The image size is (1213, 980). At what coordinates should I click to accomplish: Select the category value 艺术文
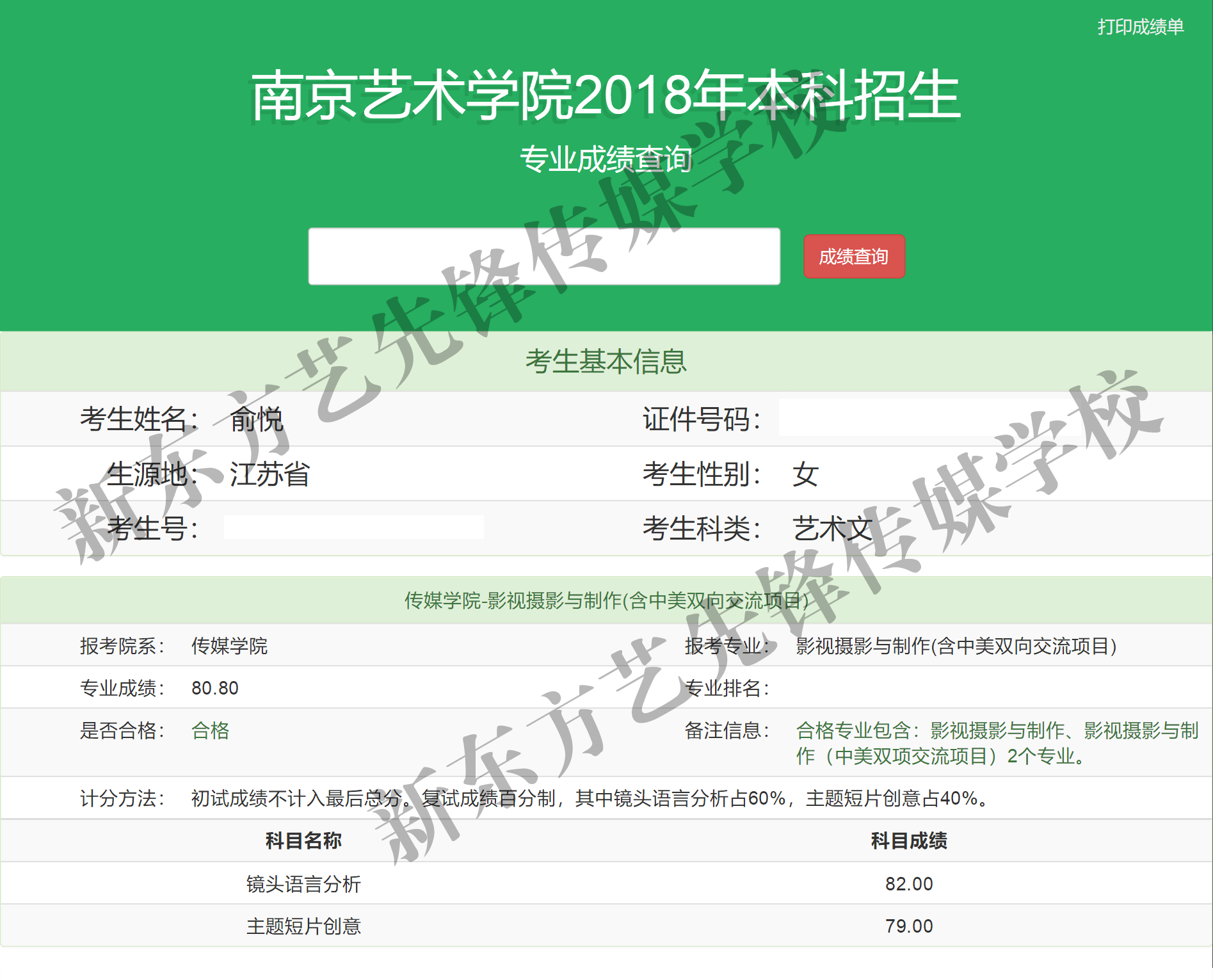pyautogui.click(x=832, y=529)
